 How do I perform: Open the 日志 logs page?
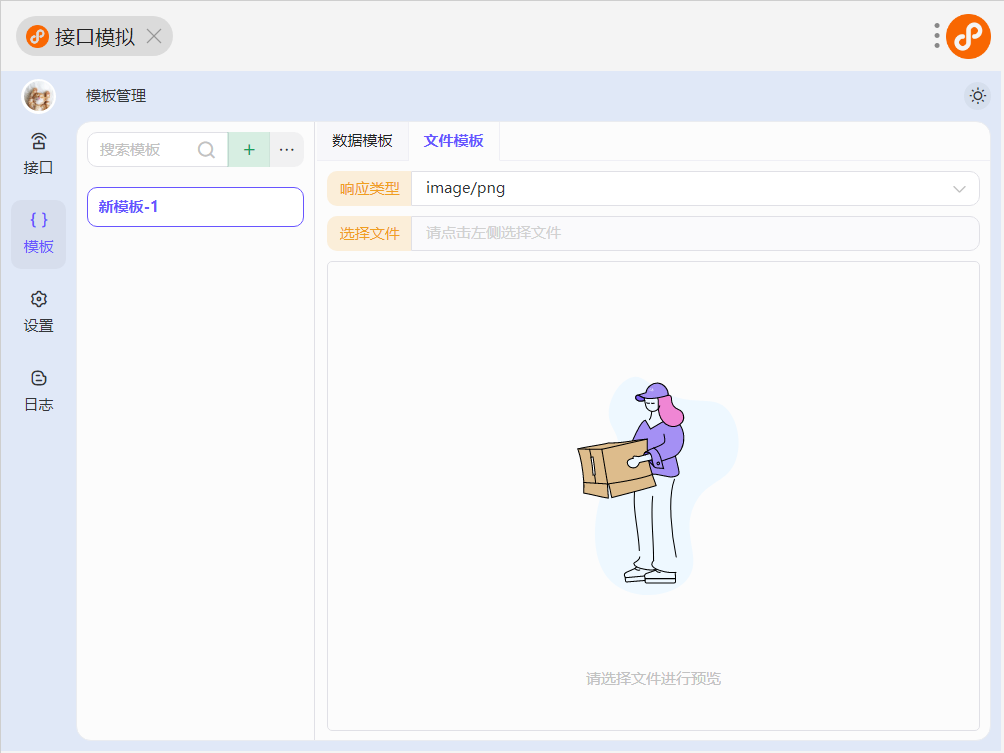(38, 391)
